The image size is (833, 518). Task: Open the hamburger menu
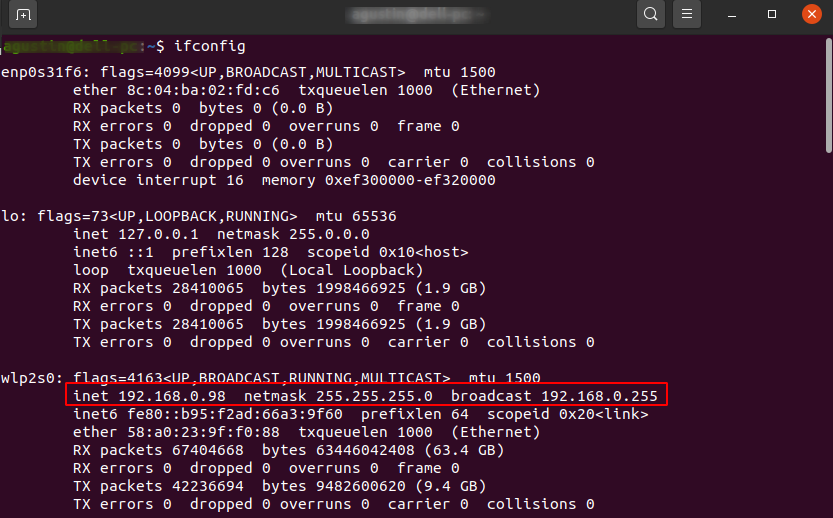[687, 14]
